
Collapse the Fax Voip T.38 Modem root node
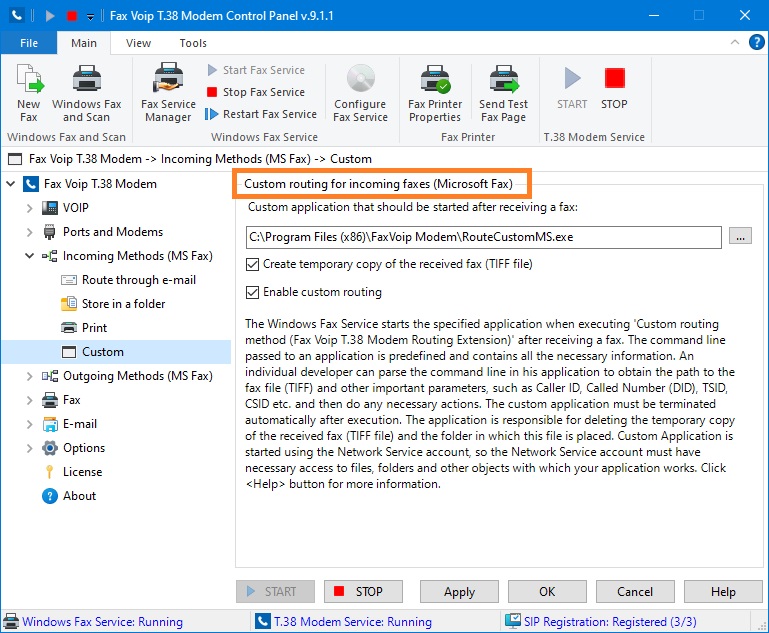(11, 184)
